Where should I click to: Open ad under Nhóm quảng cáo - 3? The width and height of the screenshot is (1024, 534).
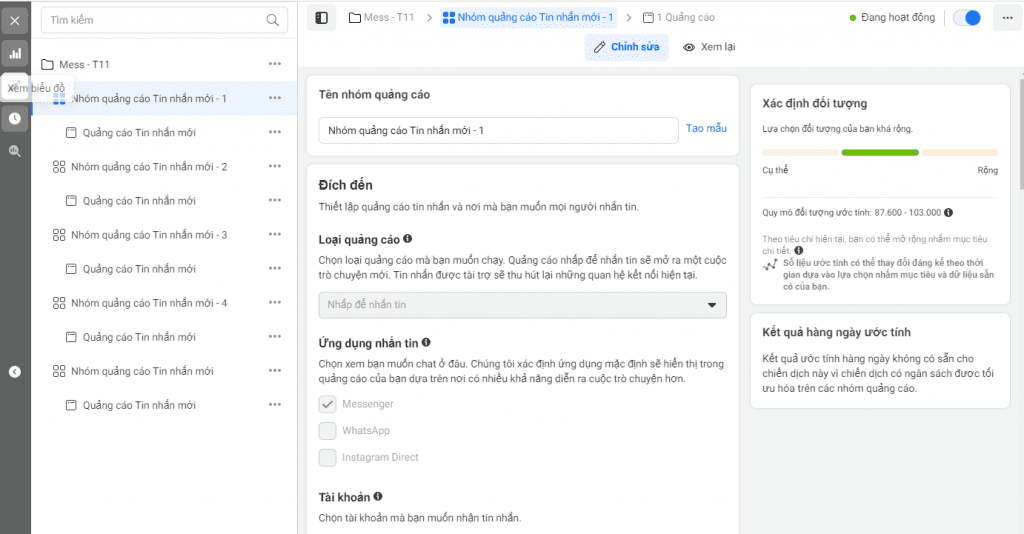coord(138,268)
